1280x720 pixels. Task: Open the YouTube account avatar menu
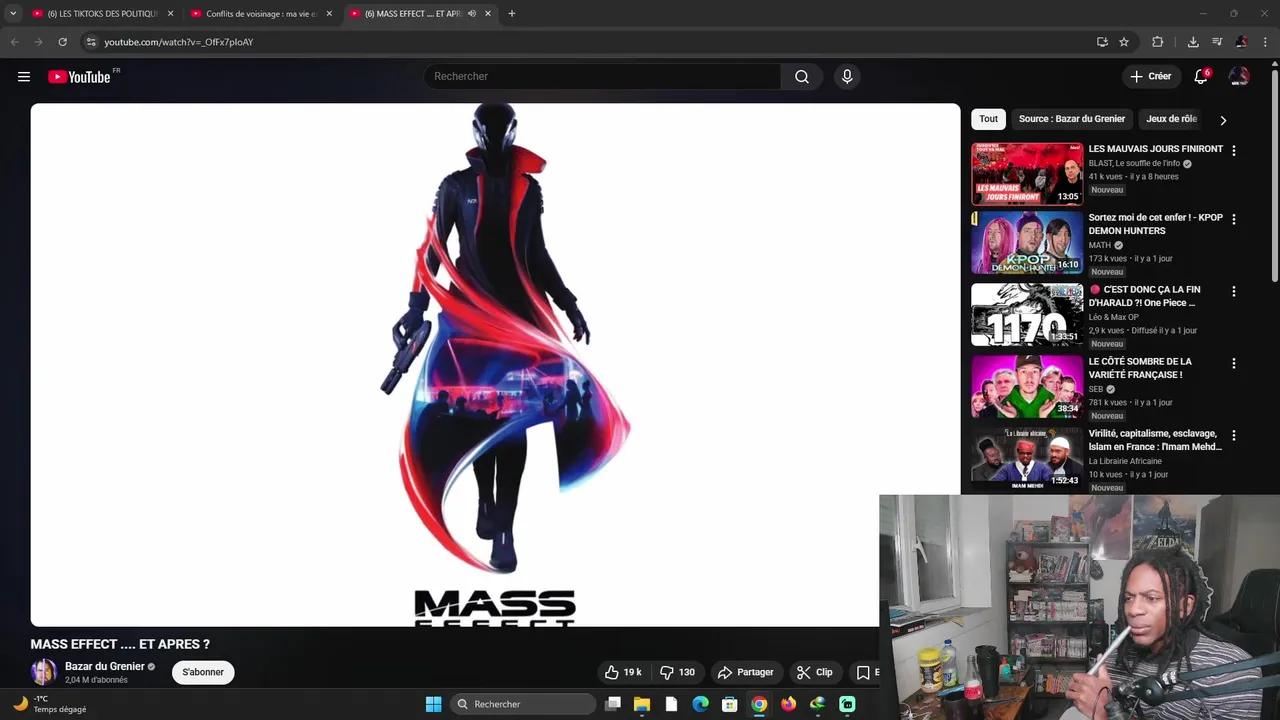click(x=1239, y=77)
